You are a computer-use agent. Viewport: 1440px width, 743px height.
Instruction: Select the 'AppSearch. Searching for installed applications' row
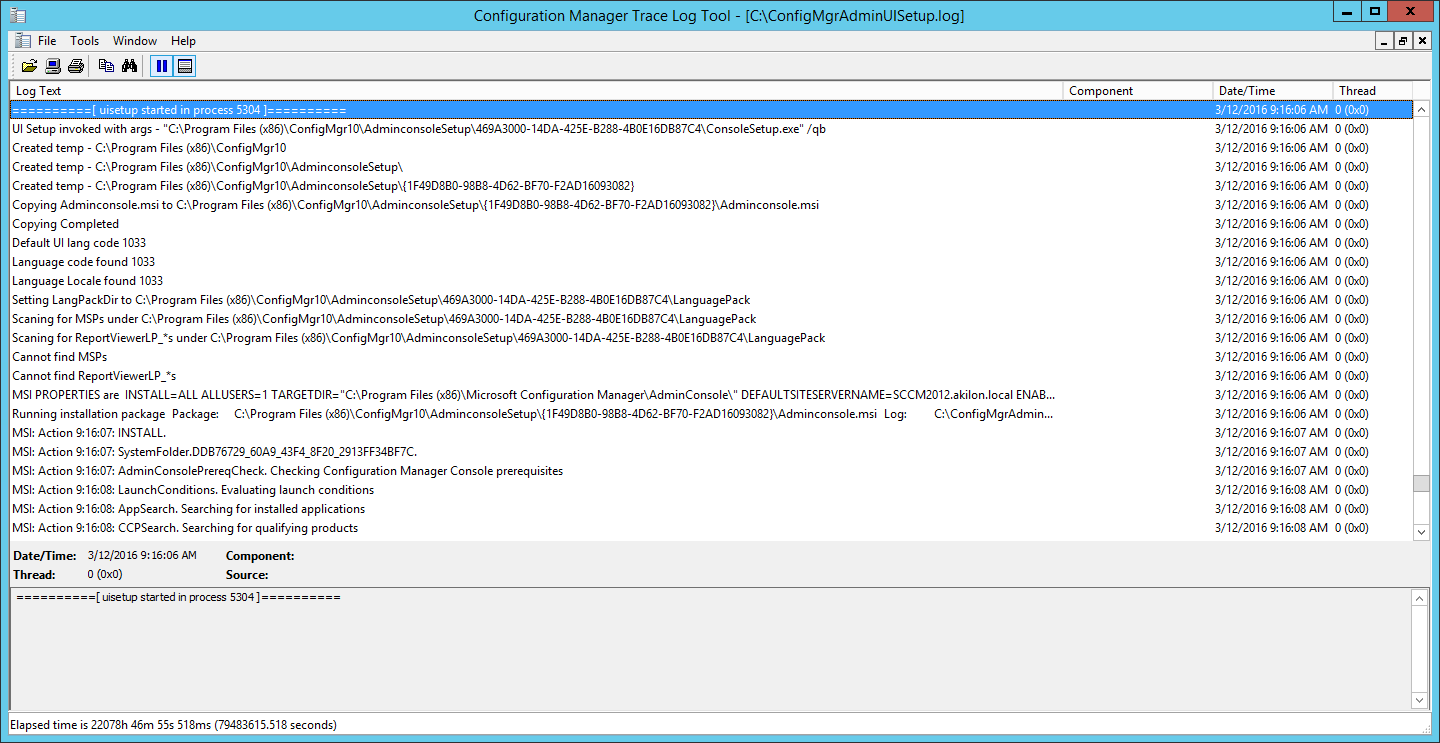coord(711,509)
